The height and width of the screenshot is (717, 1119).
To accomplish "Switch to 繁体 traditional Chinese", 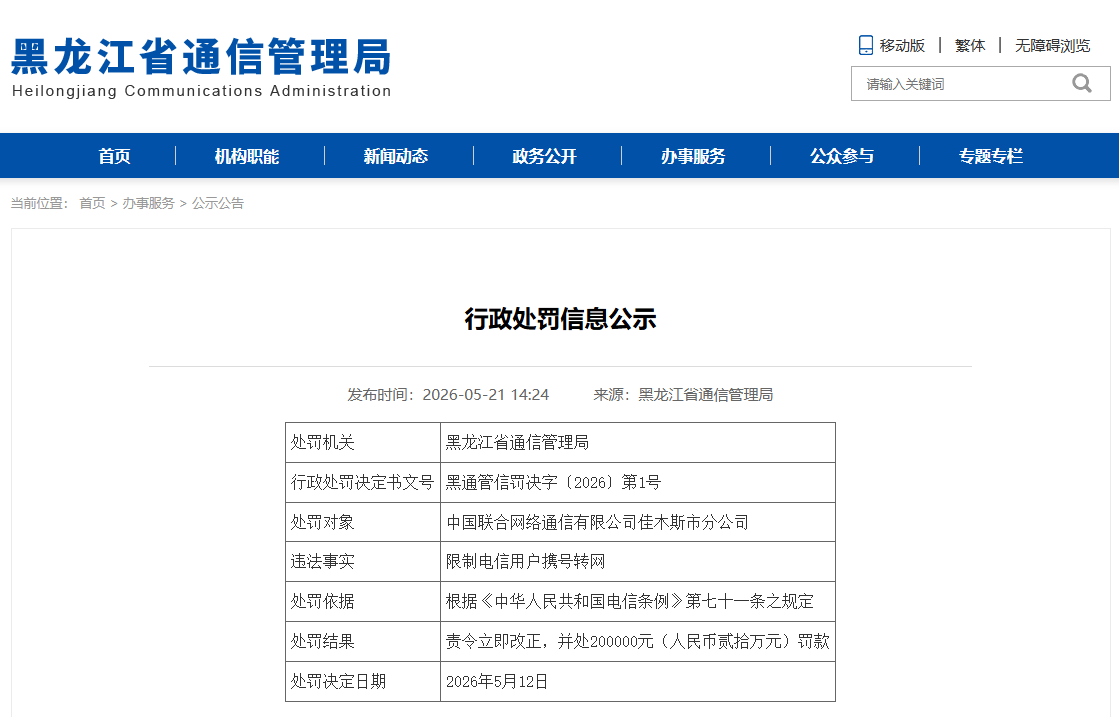I will (x=970, y=46).
